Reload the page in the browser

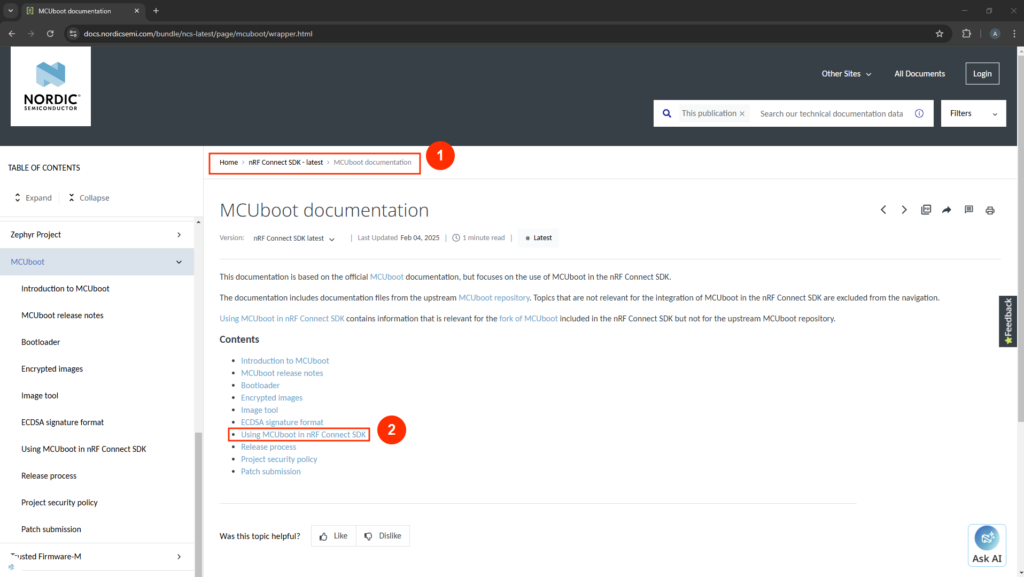pos(50,33)
